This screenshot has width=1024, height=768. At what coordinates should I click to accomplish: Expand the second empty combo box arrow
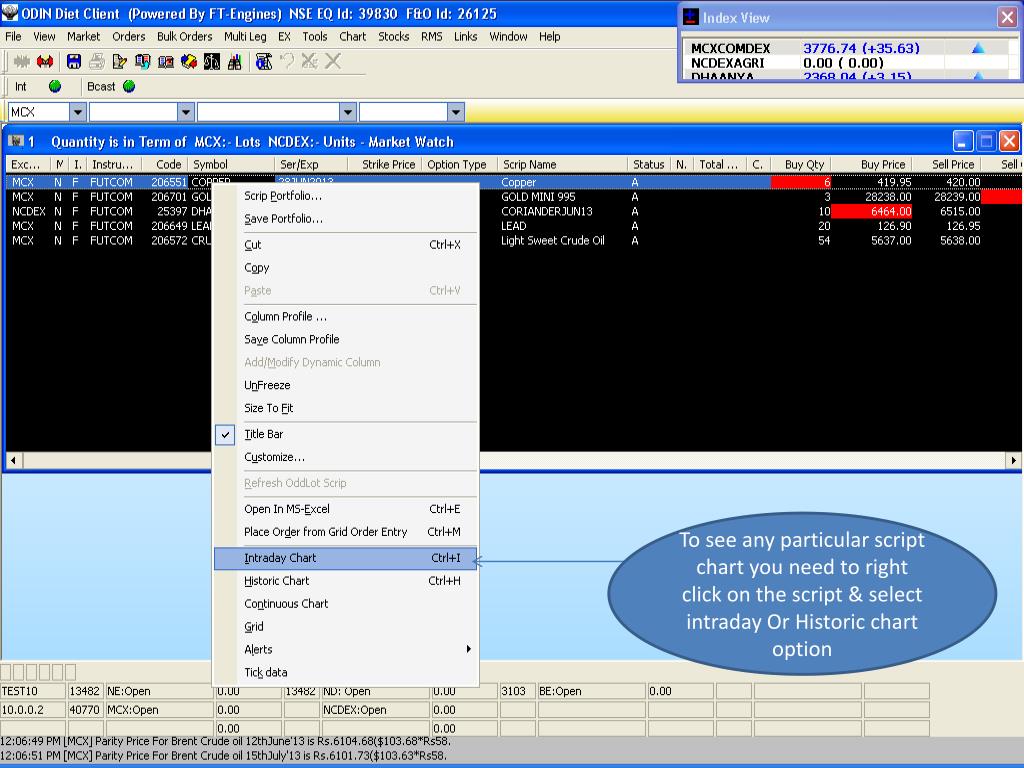click(185, 112)
